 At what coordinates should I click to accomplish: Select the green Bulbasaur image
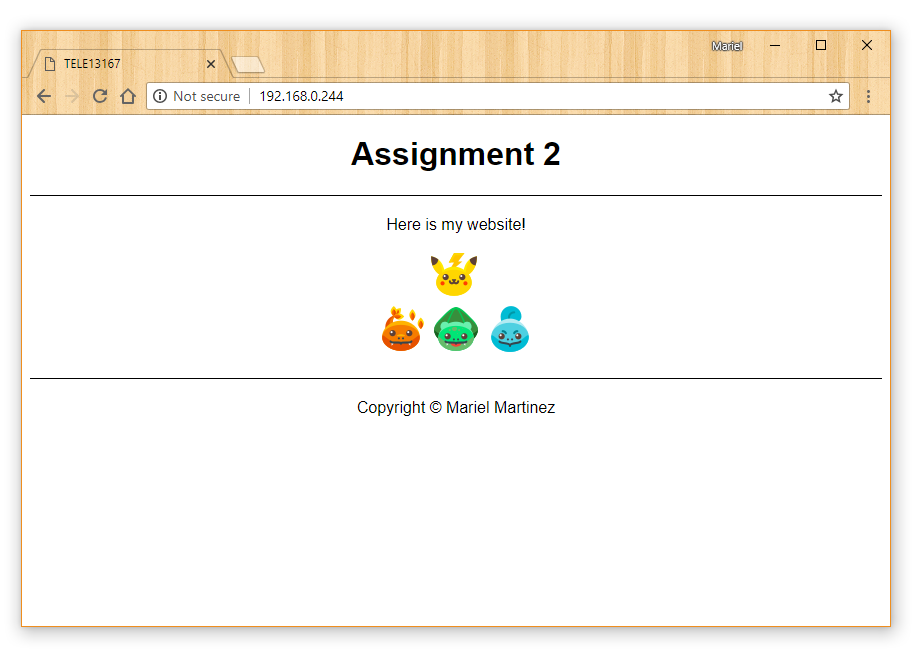456,329
